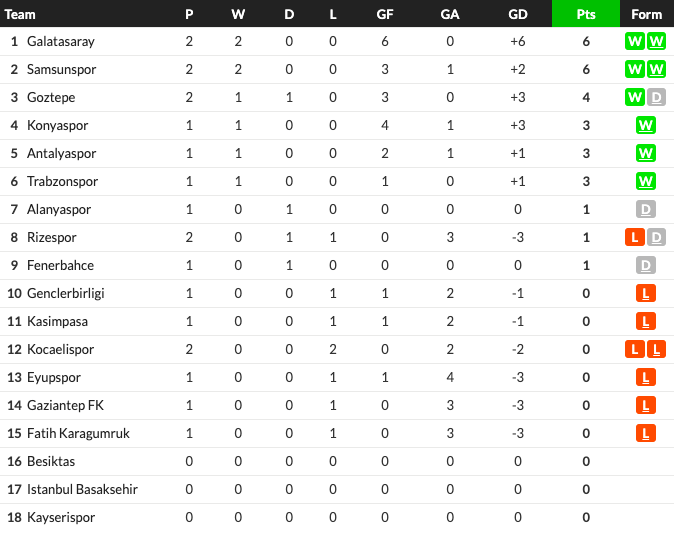The width and height of the screenshot is (675, 541).
Task: Click the Team column header
Action: click(20, 14)
